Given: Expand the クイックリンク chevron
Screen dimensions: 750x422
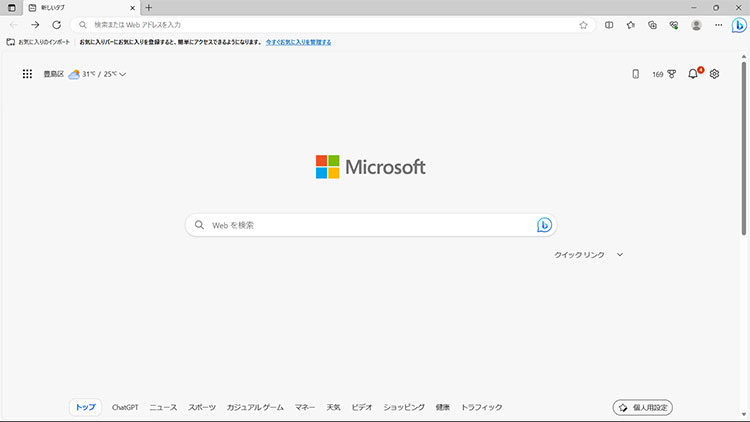Looking at the screenshot, I should 620,255.
